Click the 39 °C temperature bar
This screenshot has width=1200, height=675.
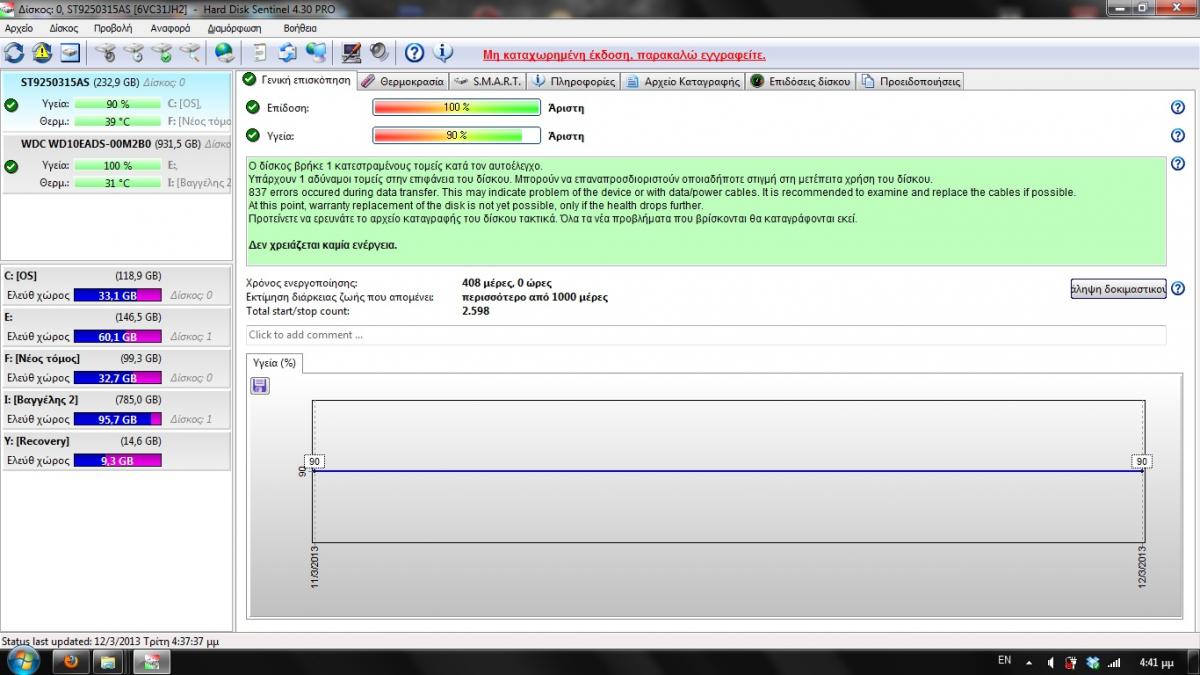click(117, 122)
